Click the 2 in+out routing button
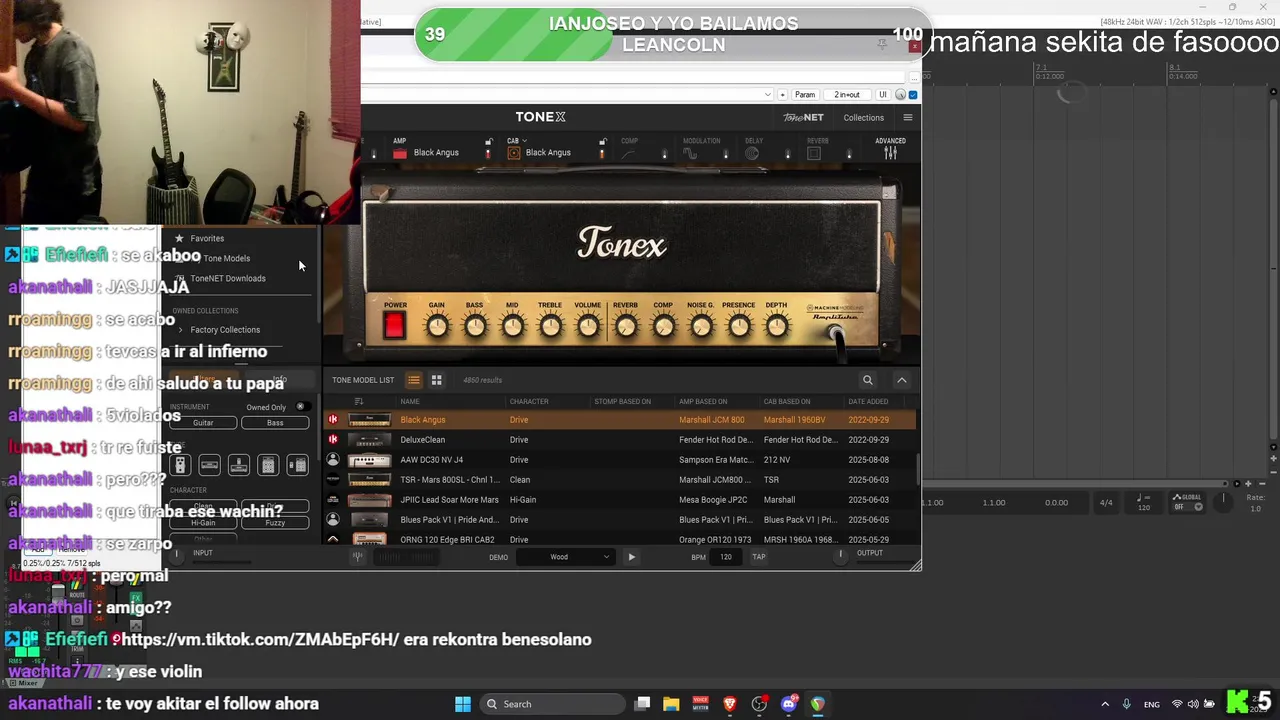The height and width of the screenshot is (720, 1280). [847, 95]
